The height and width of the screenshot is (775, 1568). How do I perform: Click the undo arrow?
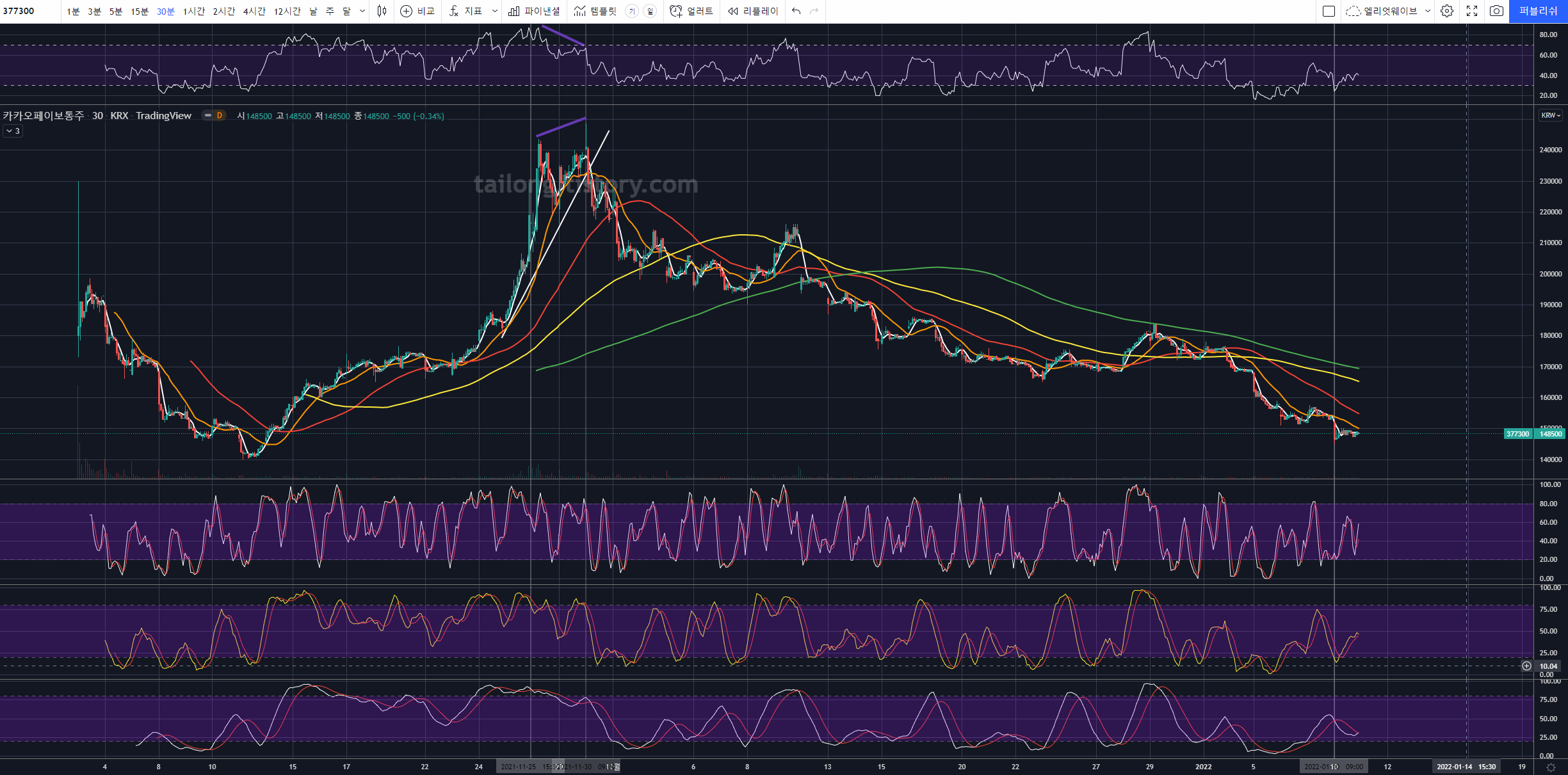796,11
